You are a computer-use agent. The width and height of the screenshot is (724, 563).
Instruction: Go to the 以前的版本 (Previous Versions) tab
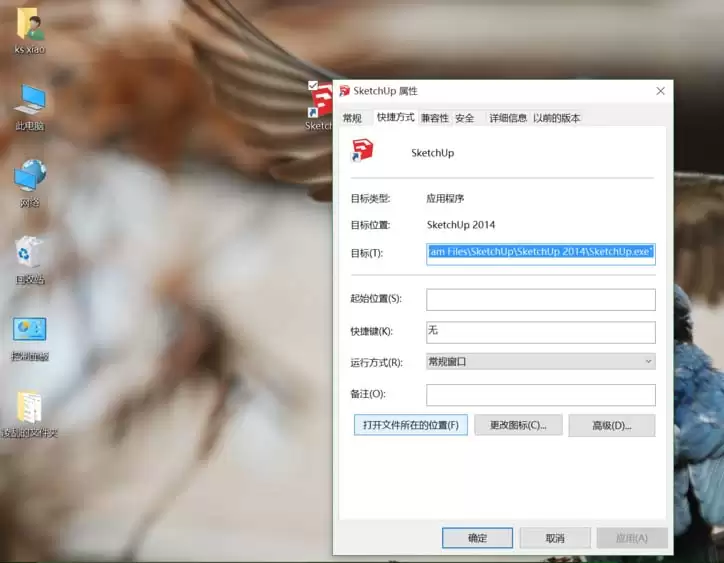[x=556, y=118]
